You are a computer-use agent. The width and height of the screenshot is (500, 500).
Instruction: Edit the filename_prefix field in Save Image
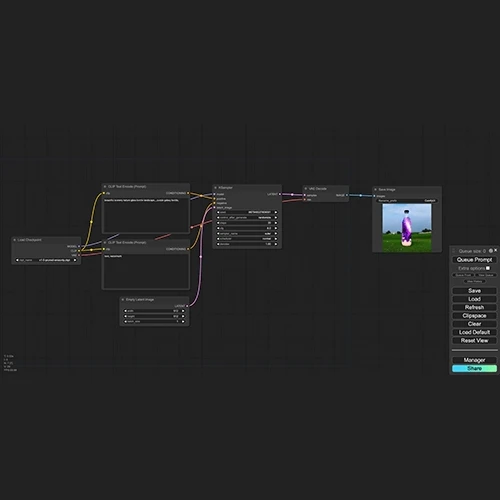(x=407, y=201)
